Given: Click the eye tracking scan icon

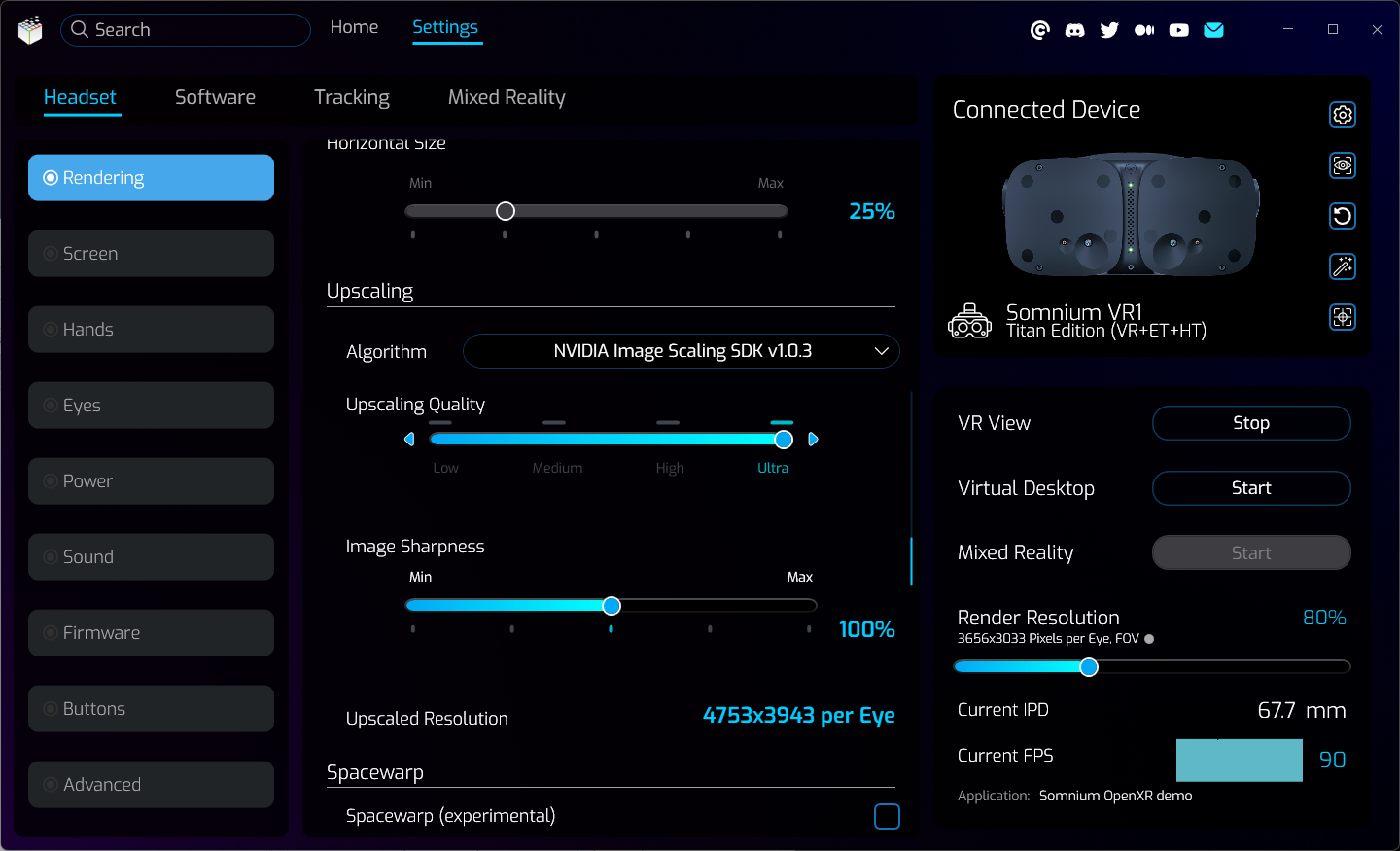Looking at the screenshot, I should [1343, 165].
